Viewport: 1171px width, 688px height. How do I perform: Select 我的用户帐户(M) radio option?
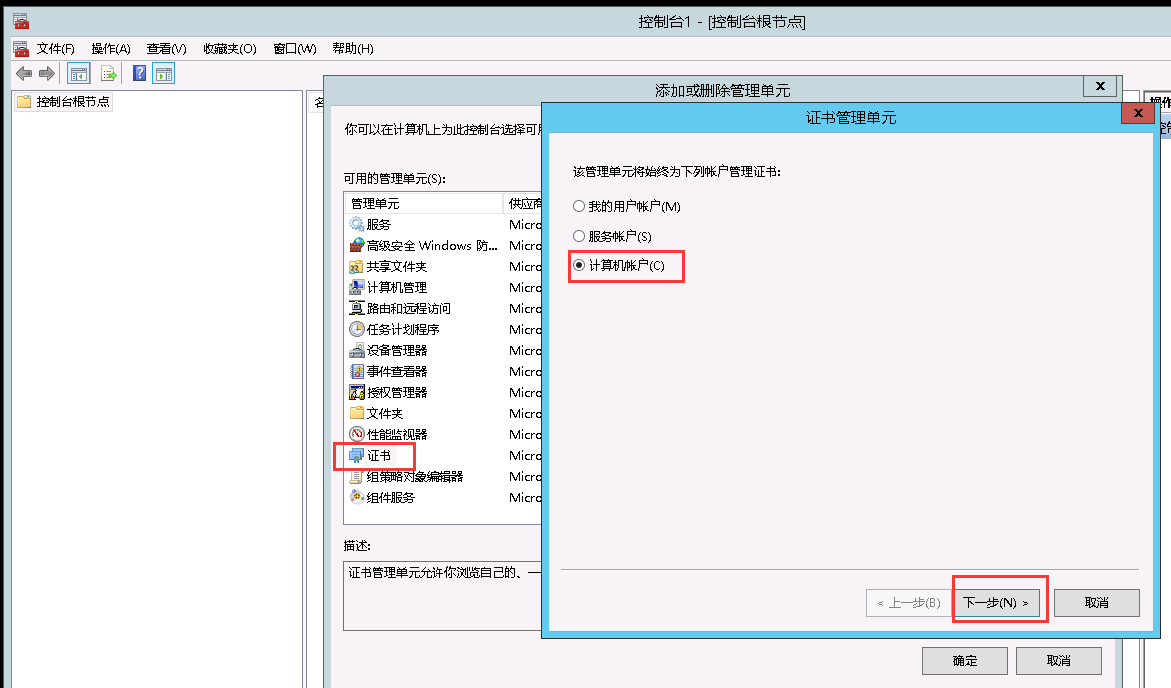[578, 206]
